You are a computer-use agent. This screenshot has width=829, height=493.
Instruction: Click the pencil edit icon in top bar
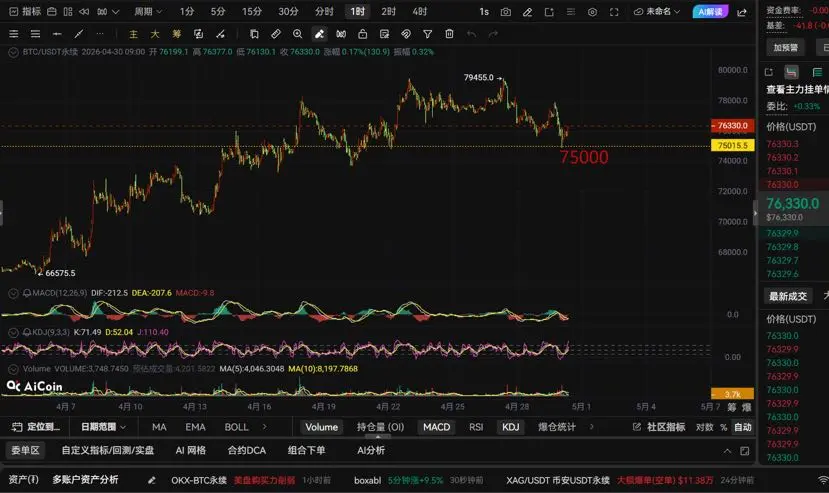[528, 12]
